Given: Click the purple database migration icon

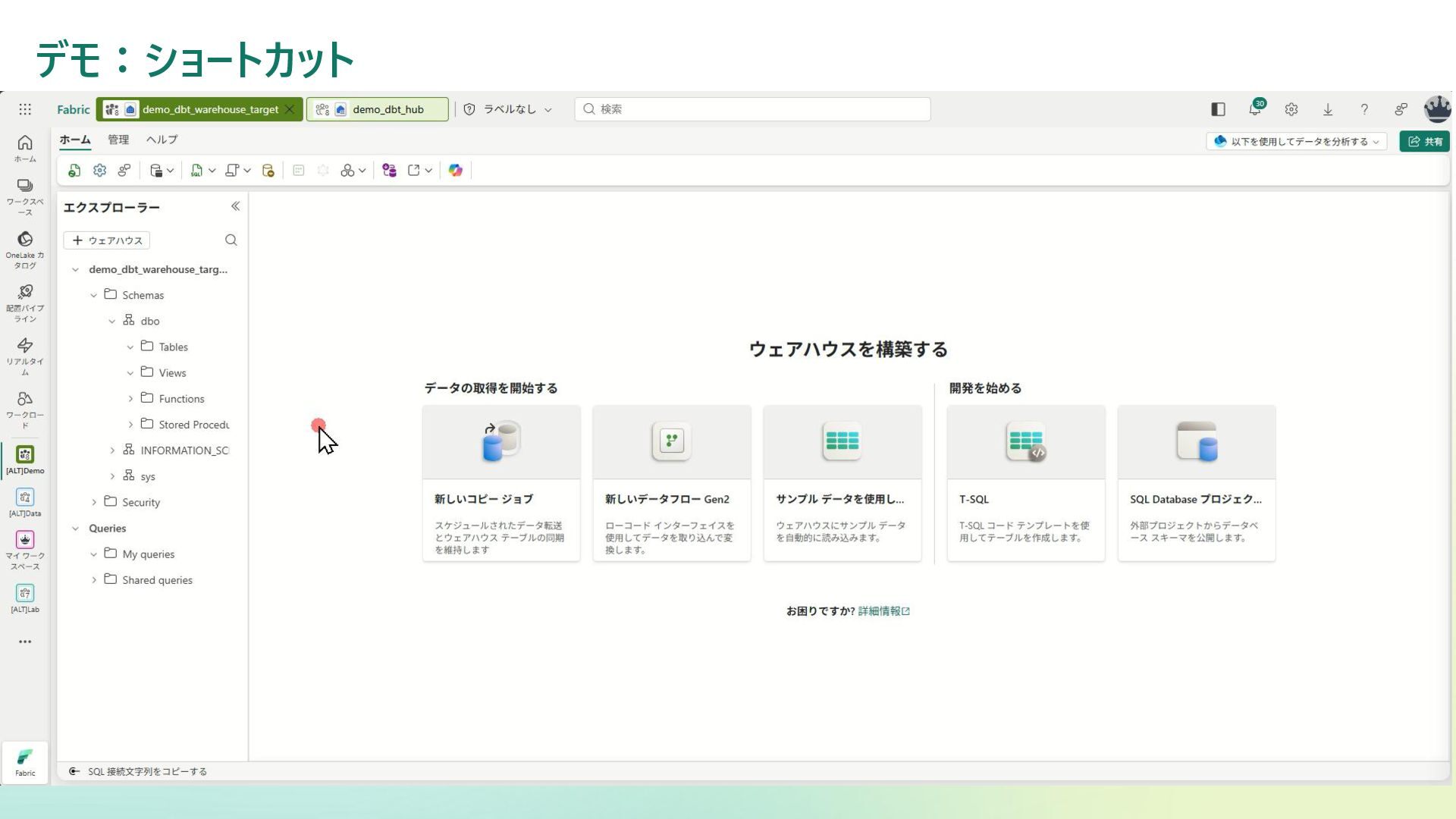Looking at the screenshot, I should (389, 171).
